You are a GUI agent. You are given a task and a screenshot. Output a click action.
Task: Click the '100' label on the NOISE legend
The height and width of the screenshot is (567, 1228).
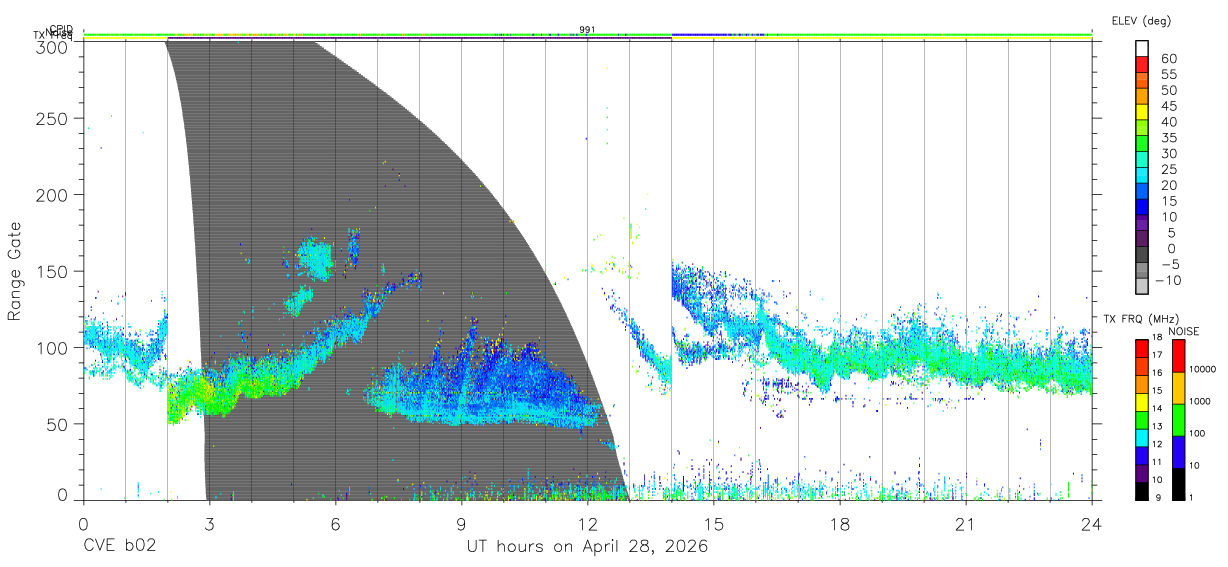tap(1195, 433)
